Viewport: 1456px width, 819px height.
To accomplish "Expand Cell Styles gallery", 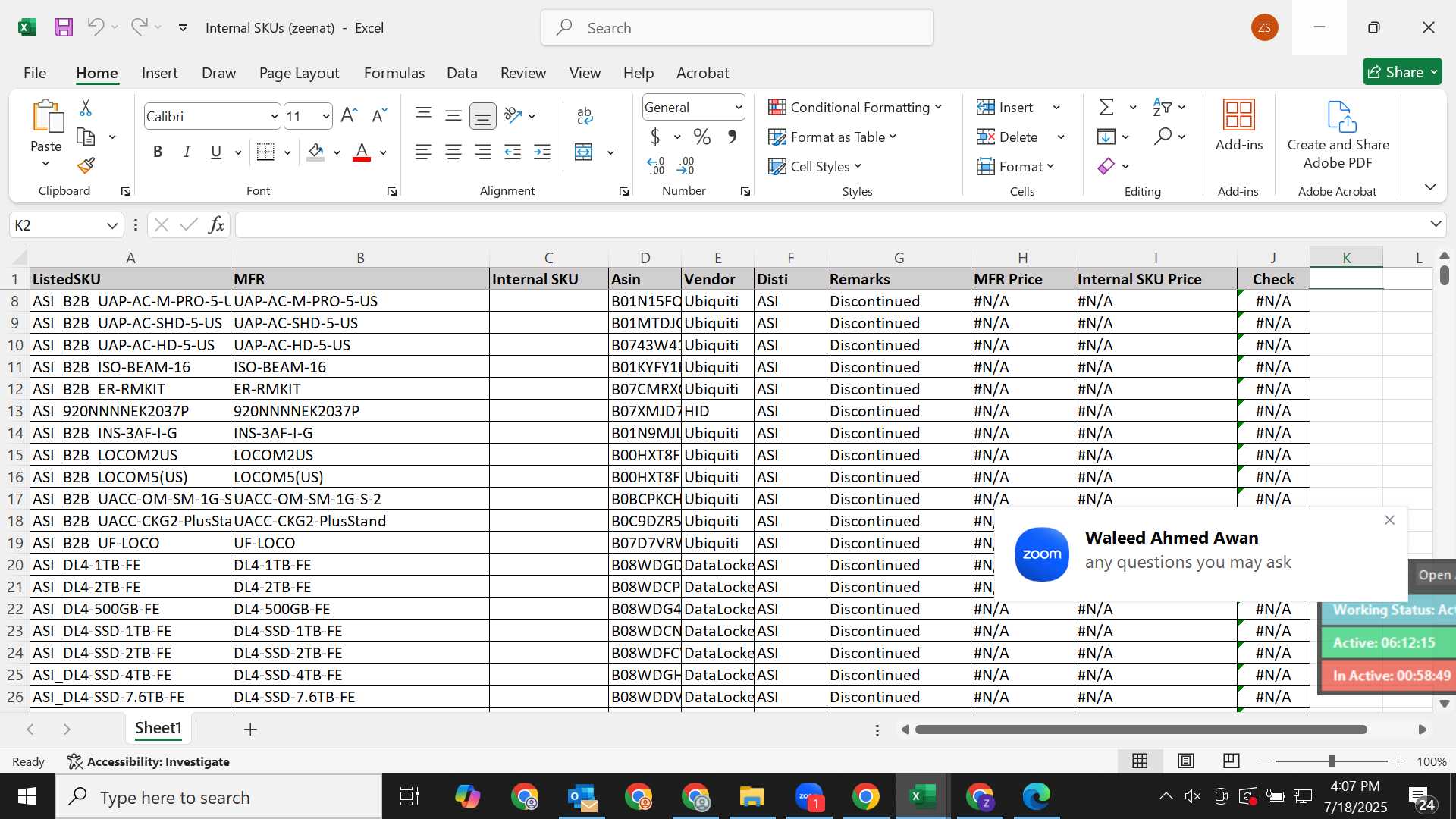I will pos(814,166).
